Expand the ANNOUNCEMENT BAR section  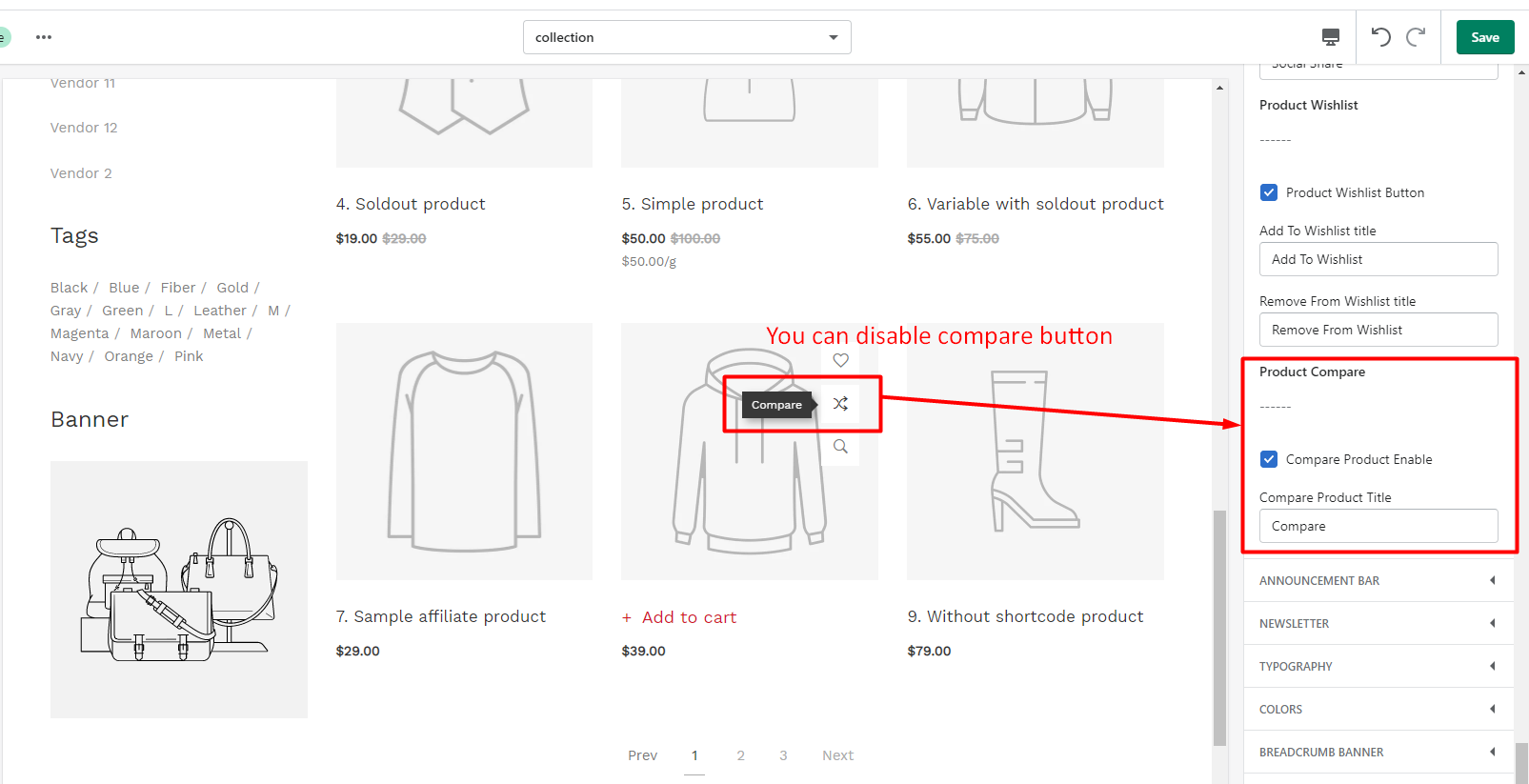[x=1378, y=580]
